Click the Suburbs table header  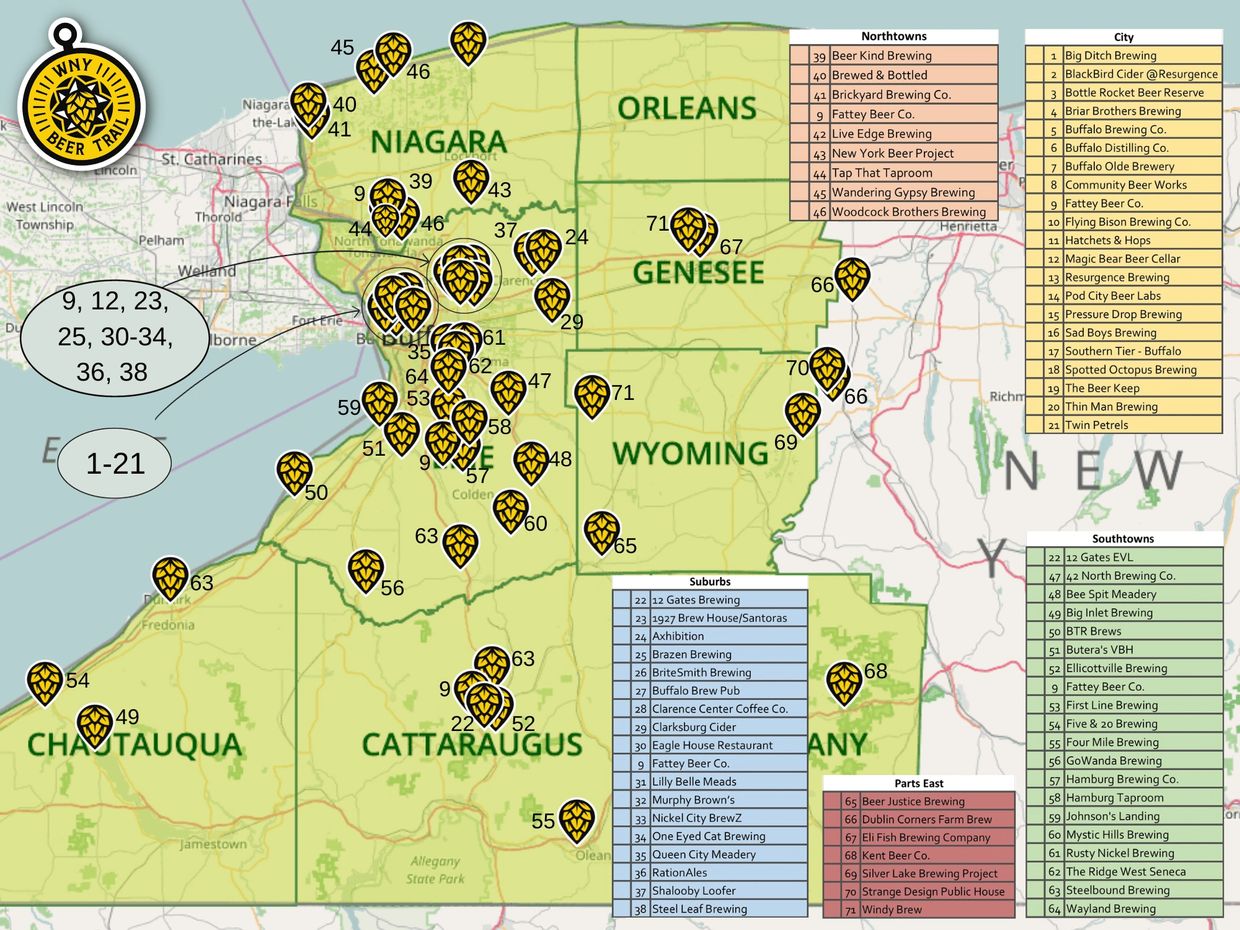tap(710, 581)
